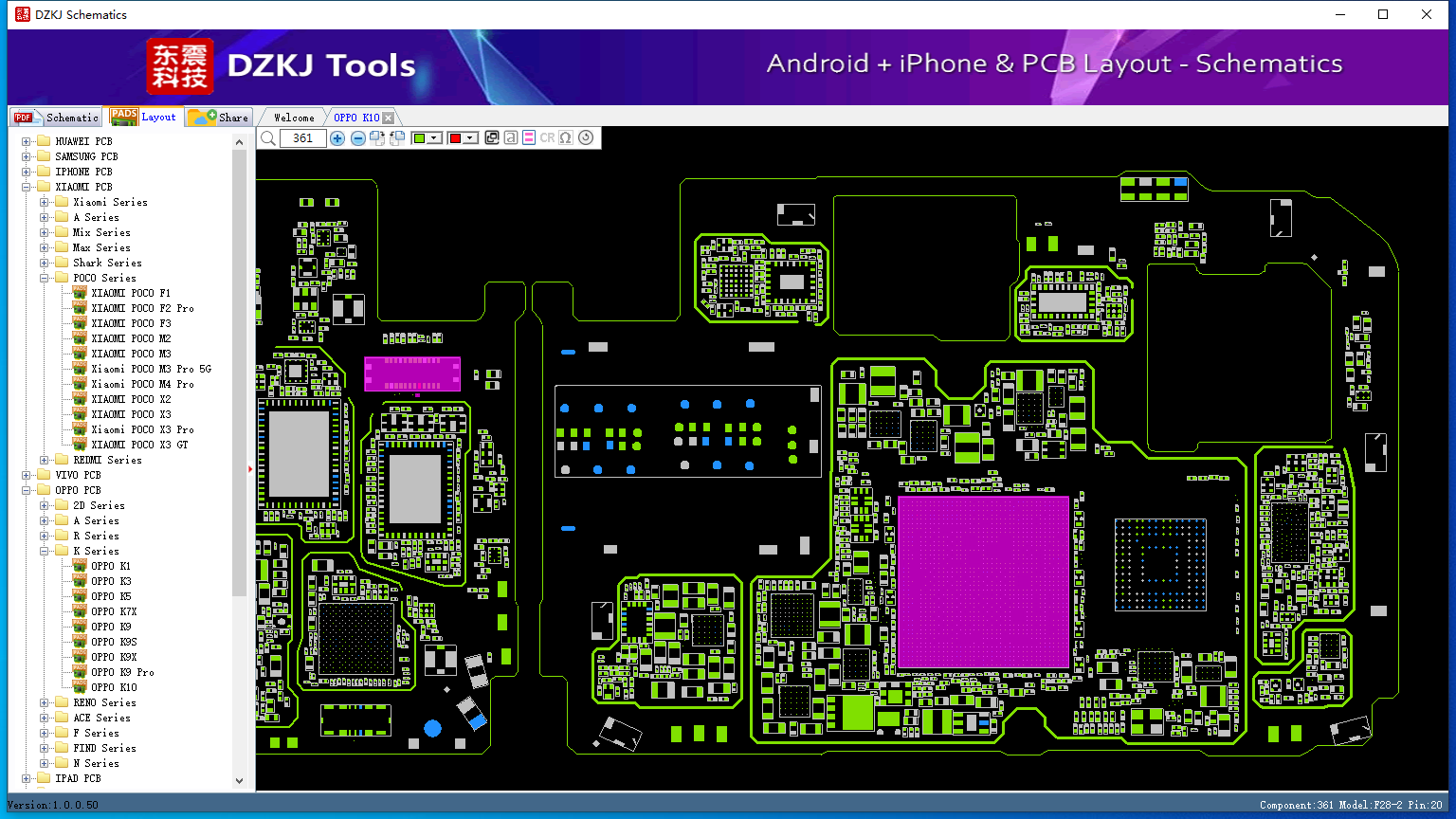Click the first rotate-board icon after zoom out
Image resolution: width=1456 pixels, height=819 pixels.
tap(377, 138)
